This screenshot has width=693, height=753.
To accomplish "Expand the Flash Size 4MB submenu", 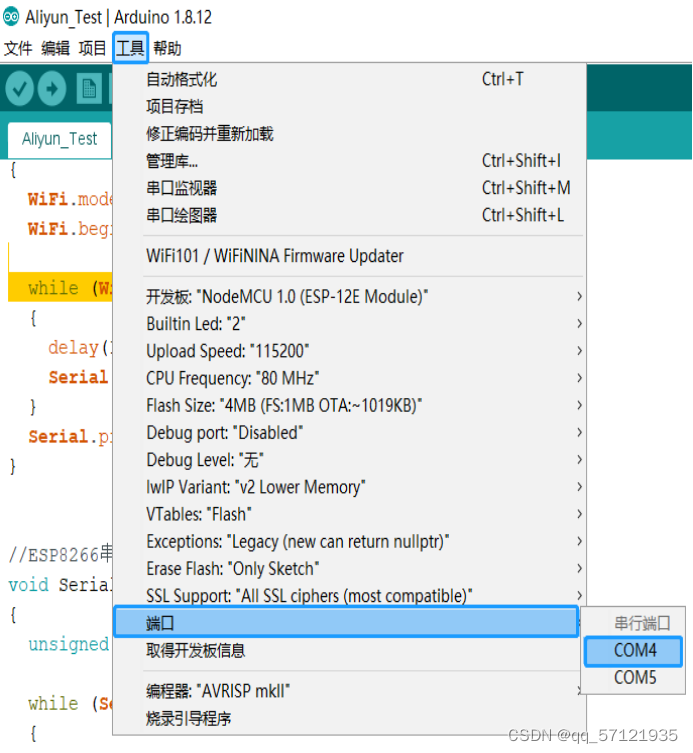I will 349,405.
